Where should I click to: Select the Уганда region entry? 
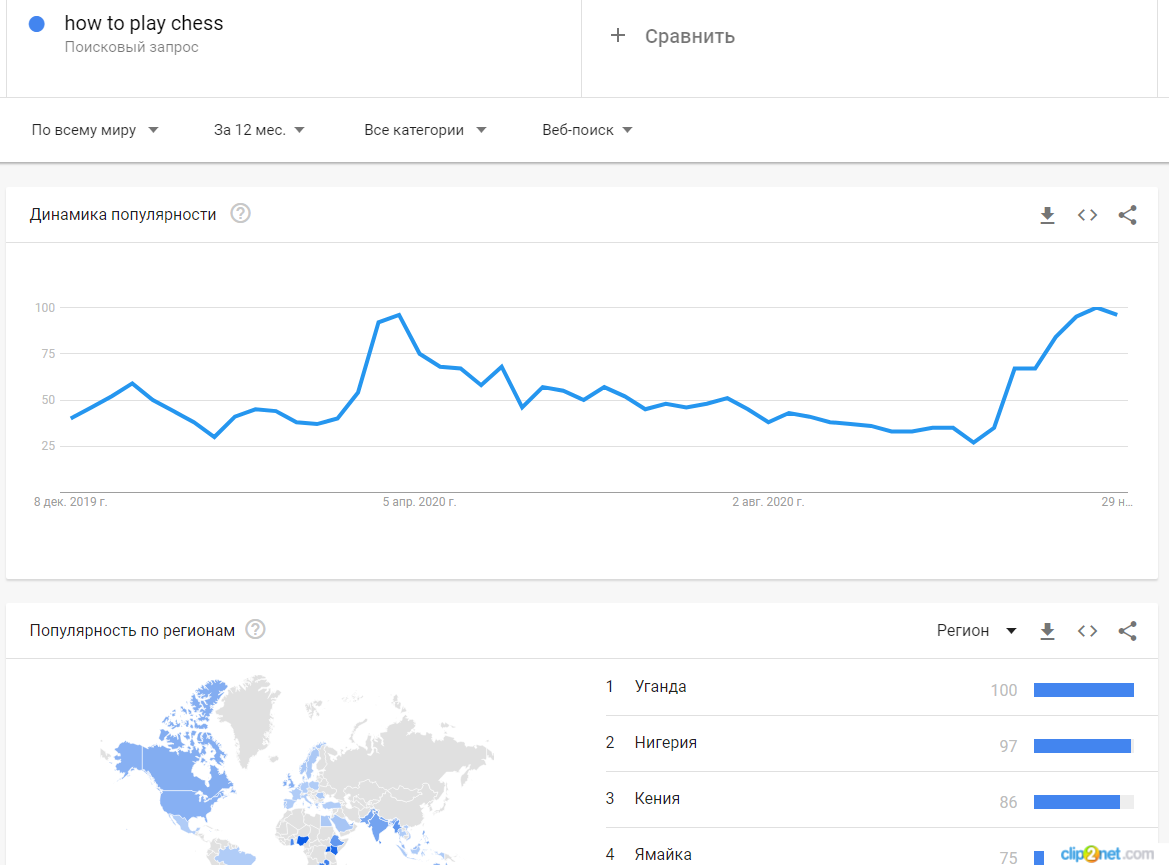[661, 687]
